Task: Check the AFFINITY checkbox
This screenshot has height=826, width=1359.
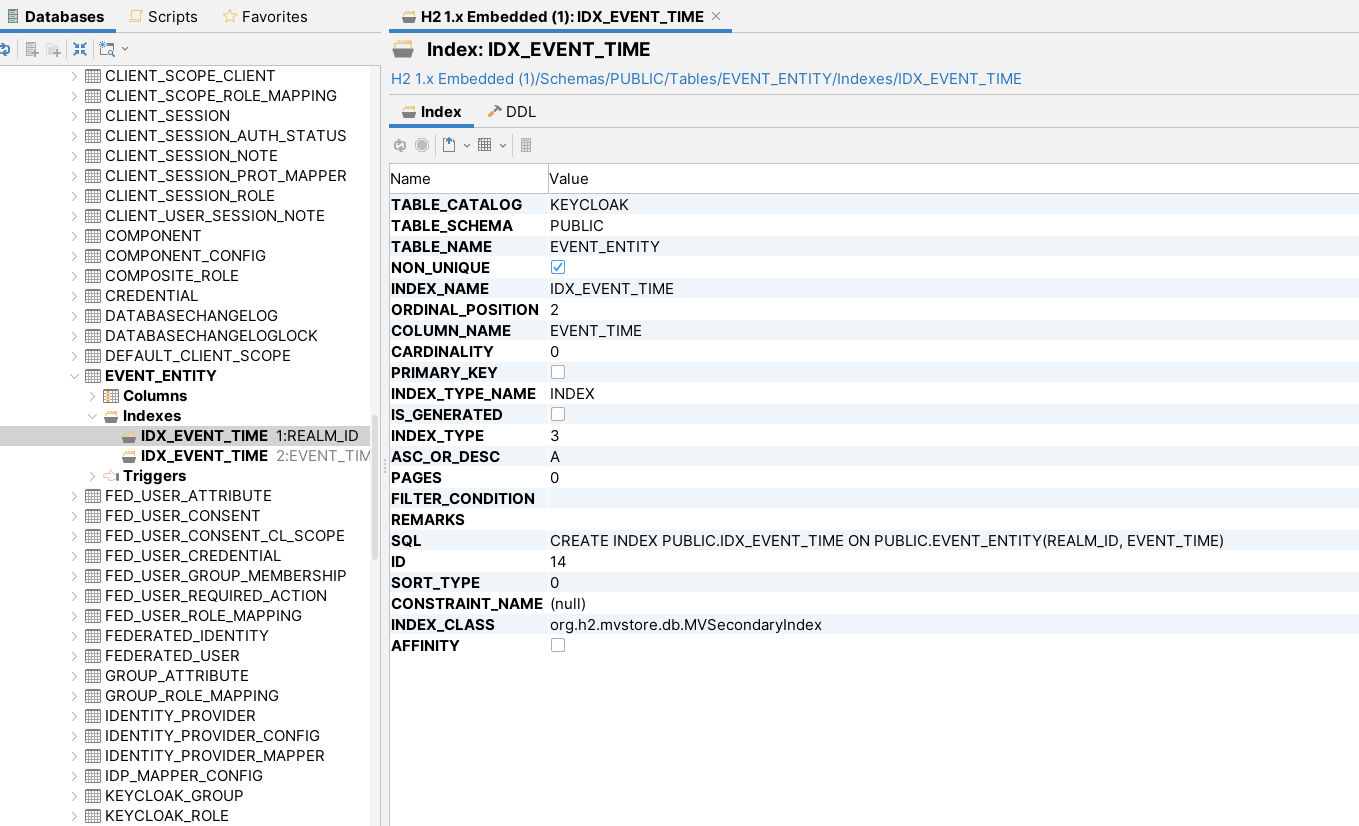Action: (x=557, y=644)
